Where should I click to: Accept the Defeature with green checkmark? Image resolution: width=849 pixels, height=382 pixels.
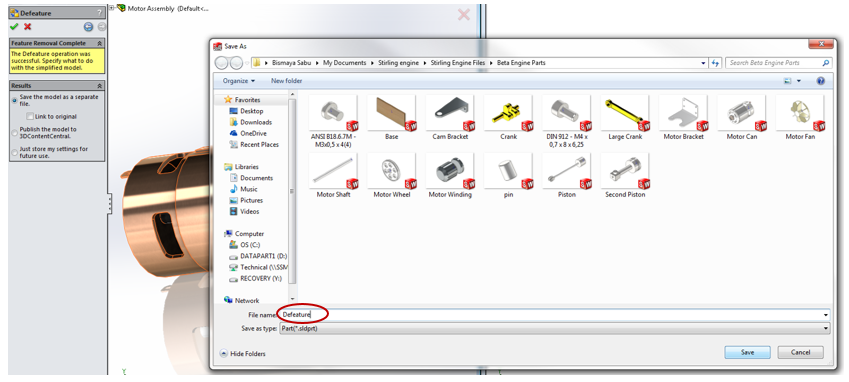tap(14, 27)
